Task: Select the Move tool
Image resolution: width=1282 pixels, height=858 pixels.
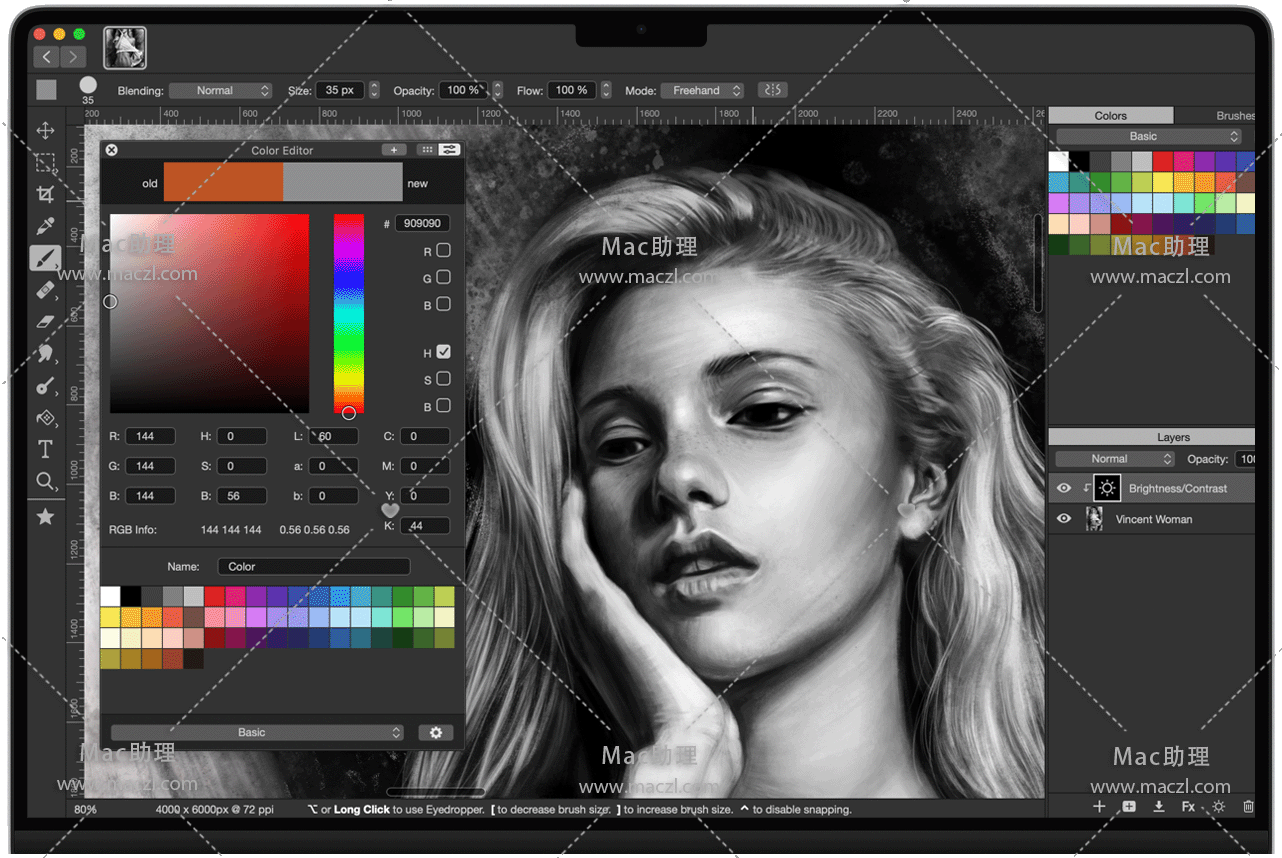Action: pos(45,131)
